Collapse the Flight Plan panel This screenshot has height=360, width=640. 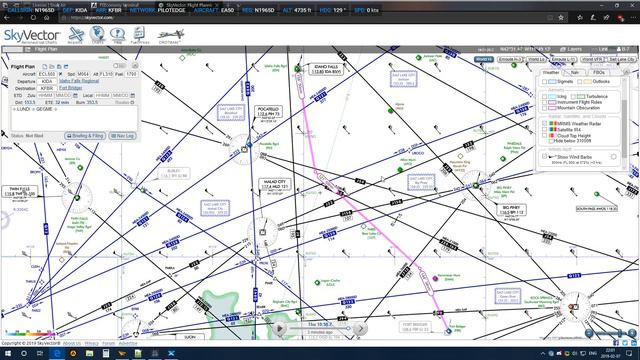135,66
